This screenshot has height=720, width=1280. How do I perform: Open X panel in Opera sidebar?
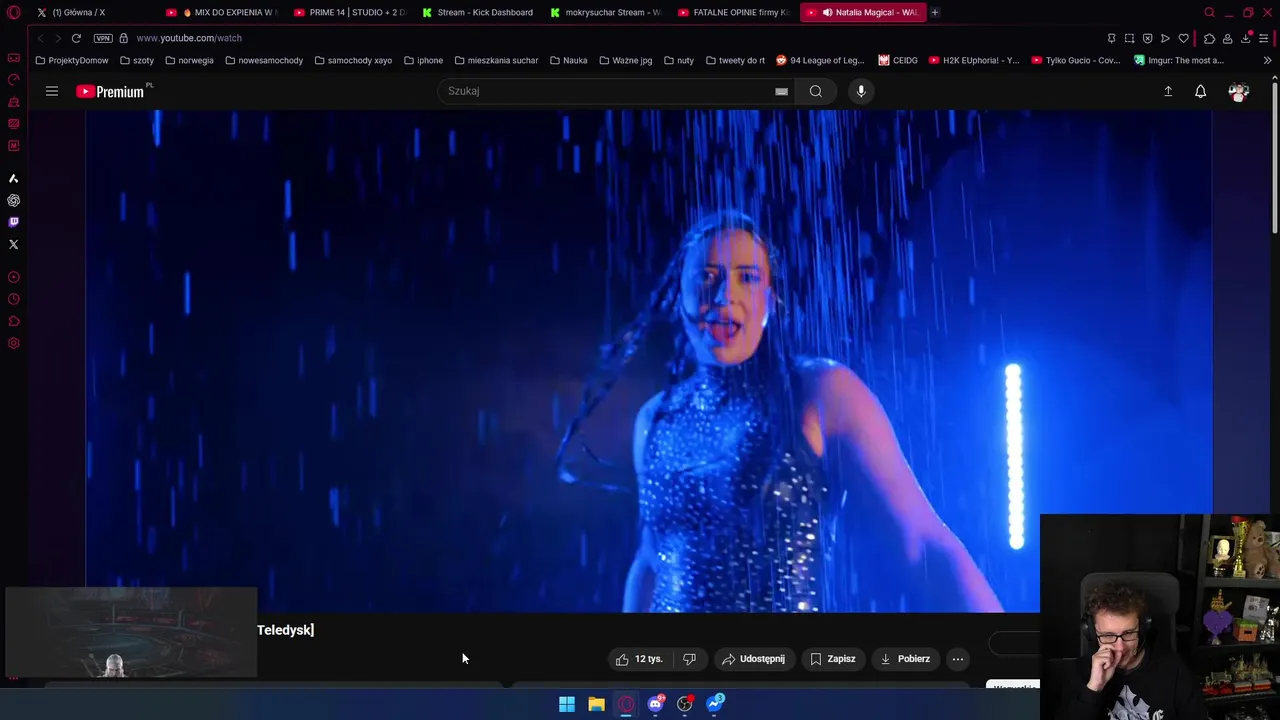[x=13, y=244]
